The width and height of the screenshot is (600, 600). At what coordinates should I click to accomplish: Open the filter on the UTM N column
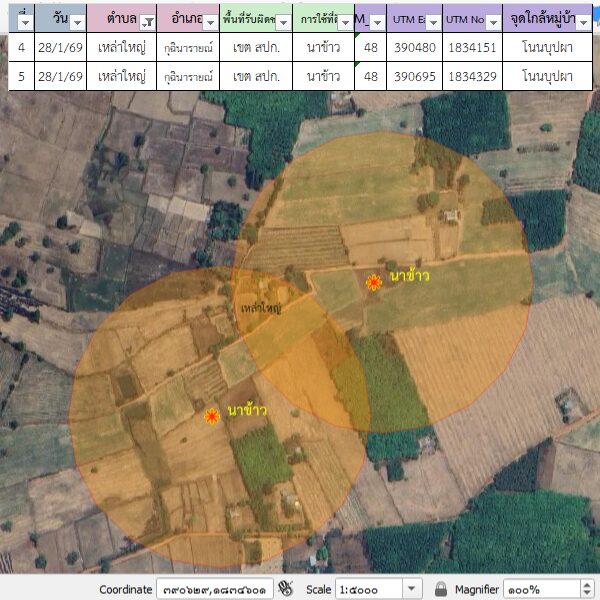click(491, 22)
